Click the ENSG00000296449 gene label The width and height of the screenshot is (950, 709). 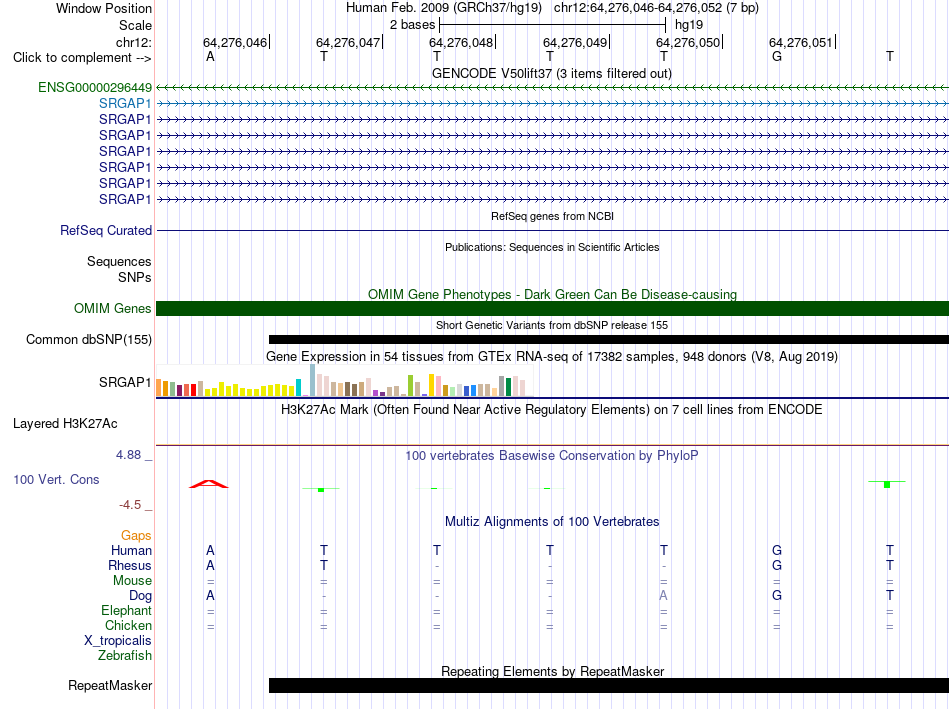click(95, 87)
